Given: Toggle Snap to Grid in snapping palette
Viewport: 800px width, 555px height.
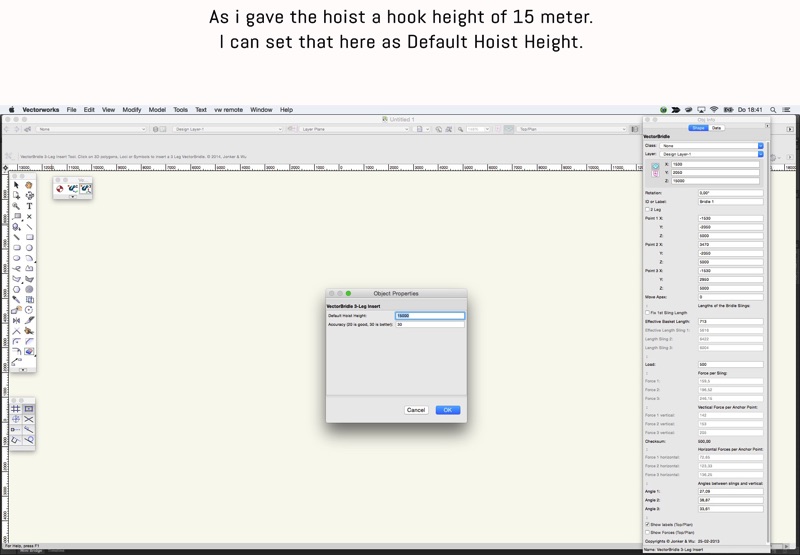Looking at the screenshot, I should [x=16, y=409].
